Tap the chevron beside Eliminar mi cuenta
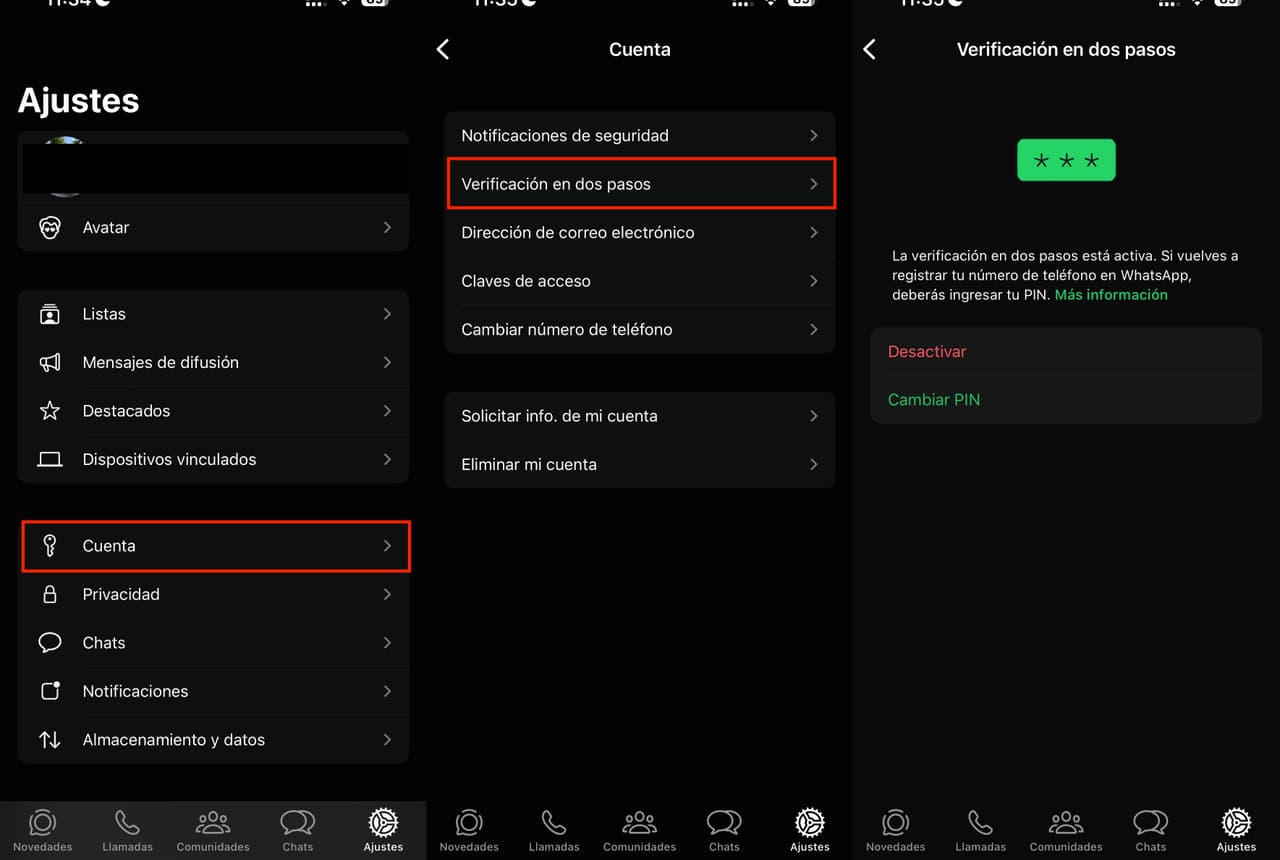This screenshot has width=1280, height=860. 814,465
